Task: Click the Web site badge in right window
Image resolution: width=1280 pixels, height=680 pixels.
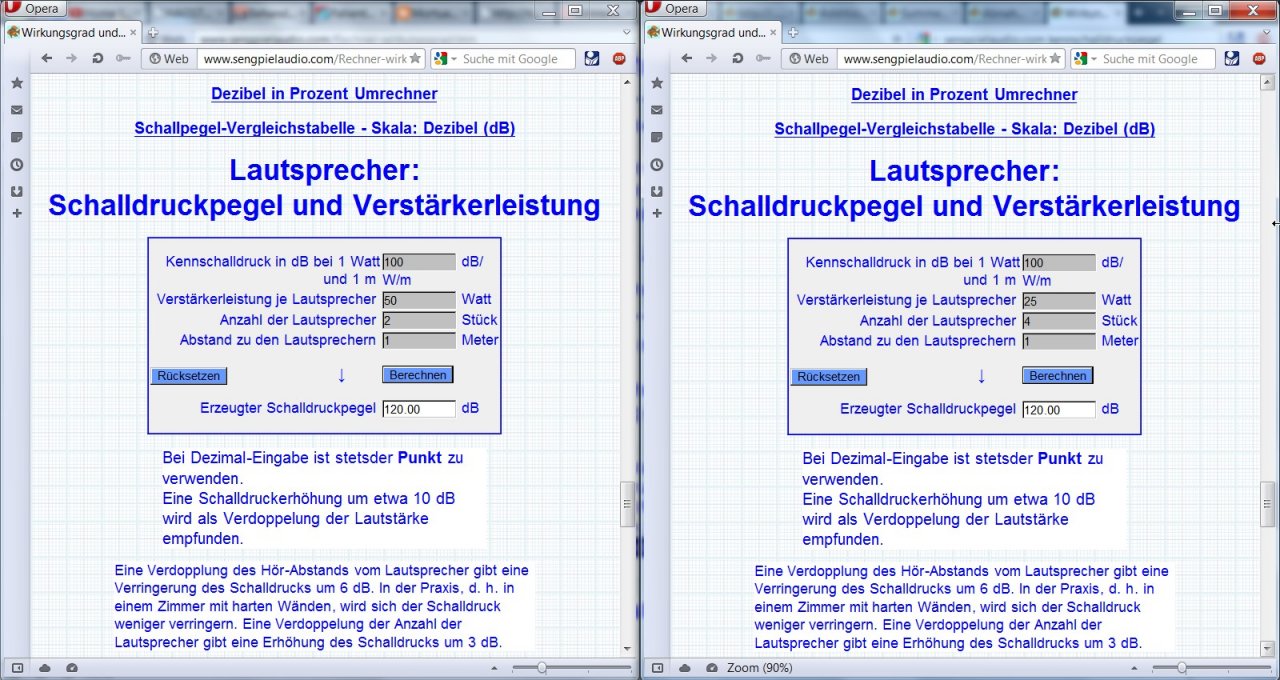Action: click(809, 59)
